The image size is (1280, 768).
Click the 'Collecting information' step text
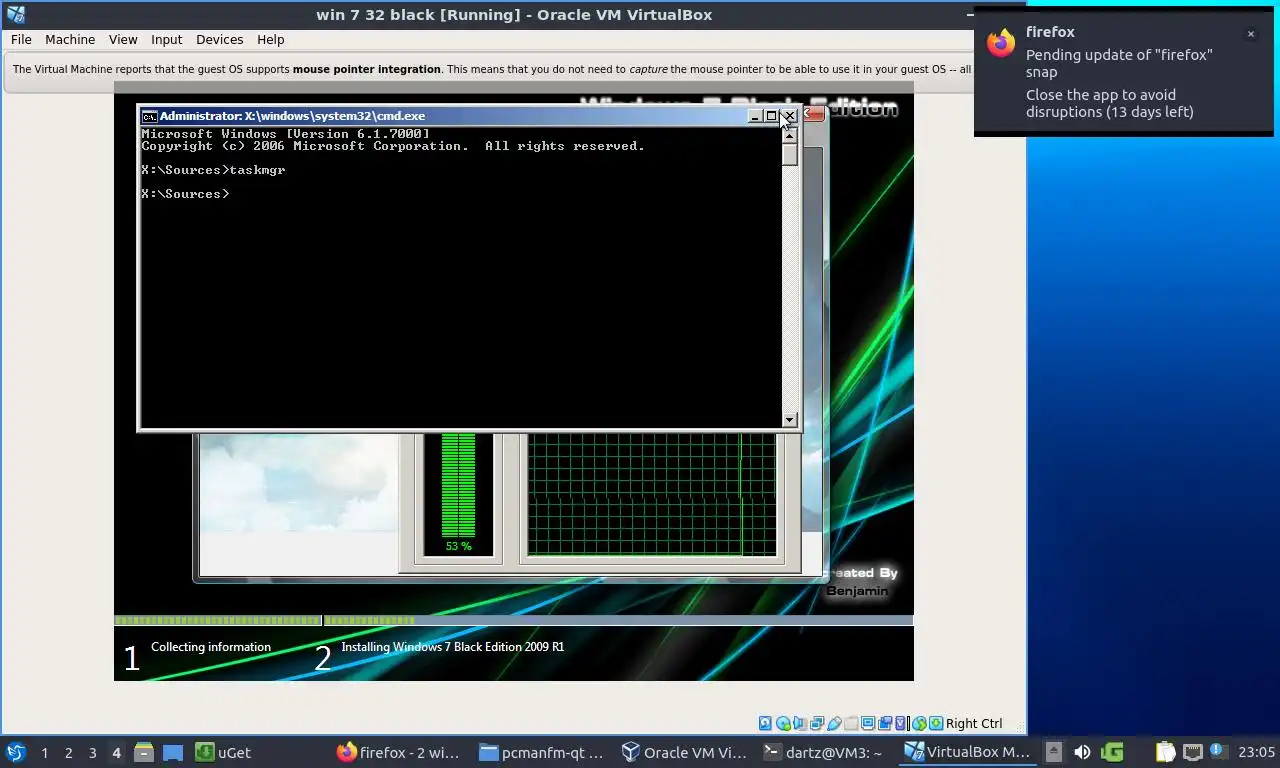(211, 647)
